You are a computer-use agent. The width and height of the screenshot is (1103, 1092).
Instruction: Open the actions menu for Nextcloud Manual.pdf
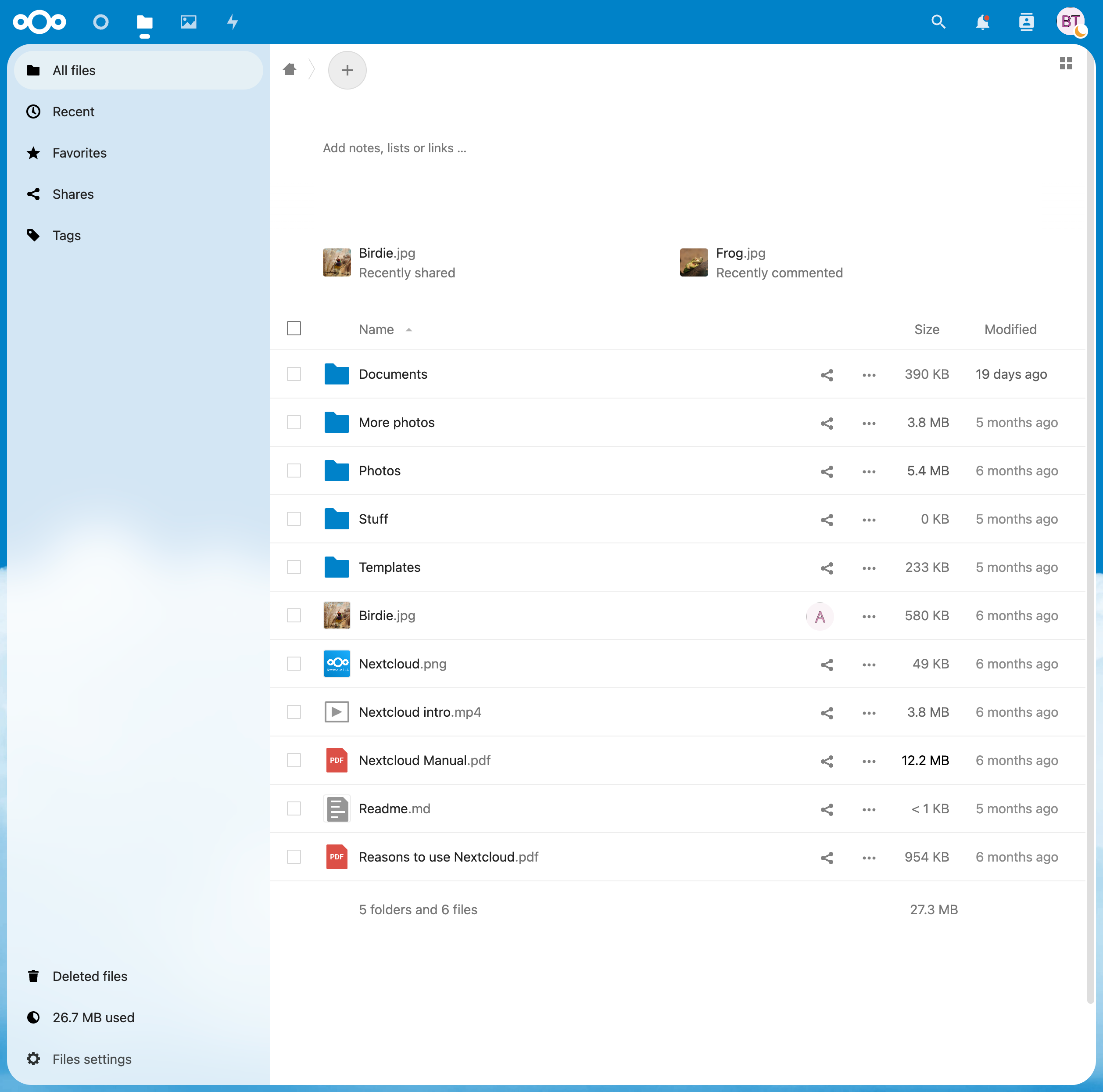click(x=868, y=761)
